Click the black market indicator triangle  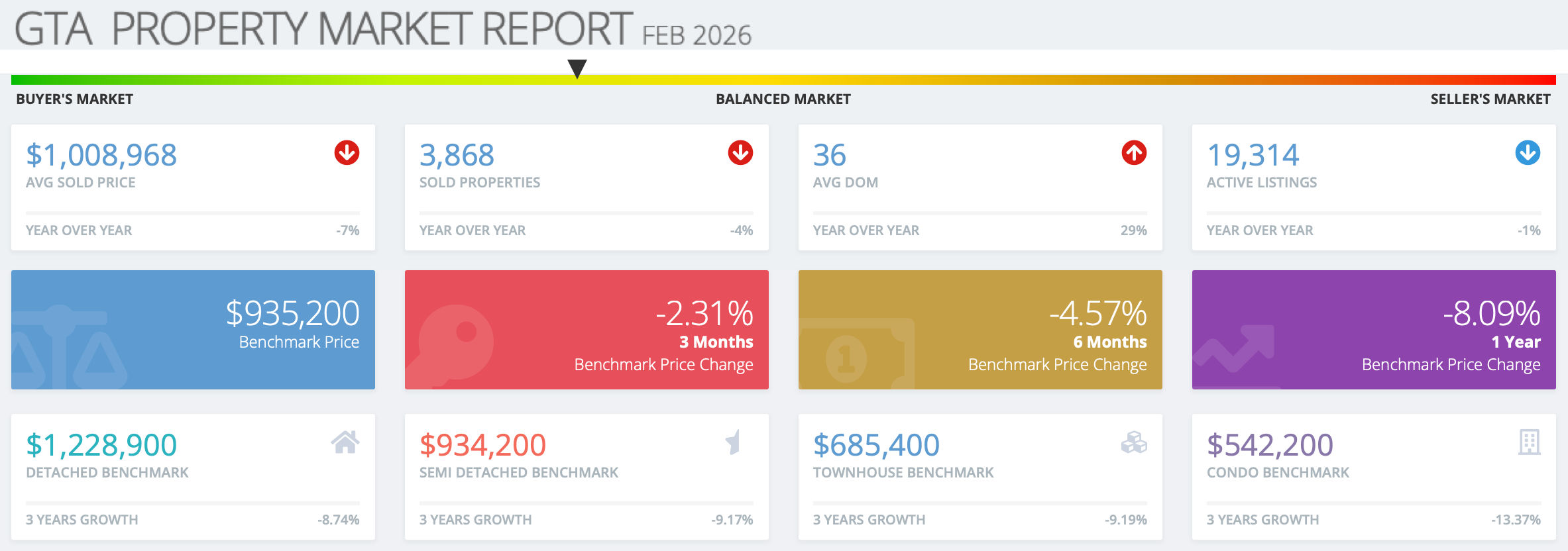[x=577, y=68]
